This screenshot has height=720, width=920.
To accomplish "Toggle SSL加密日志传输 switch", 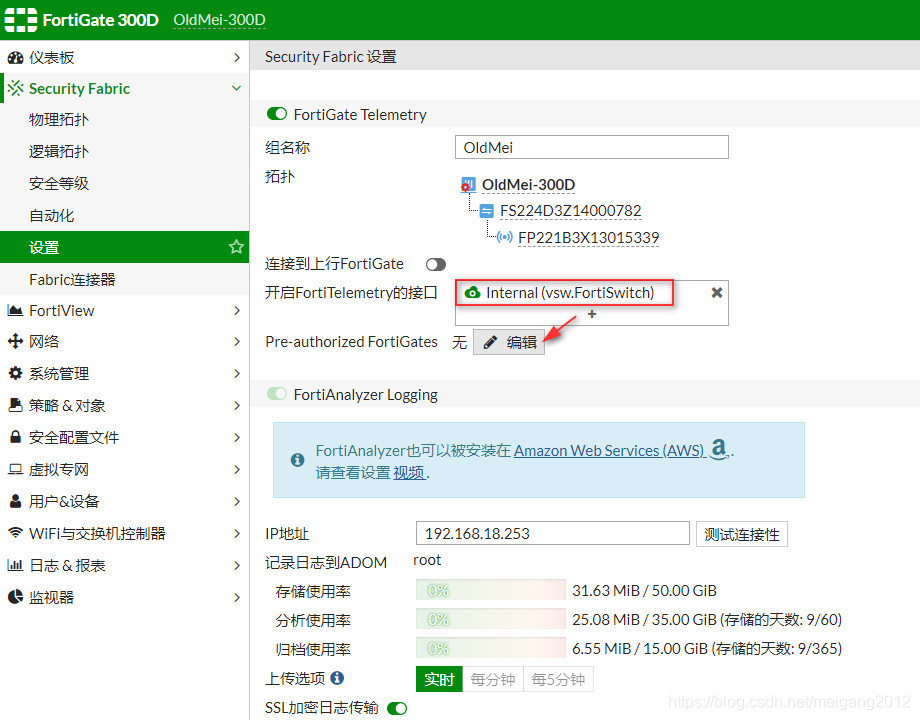I will point(397,708).
